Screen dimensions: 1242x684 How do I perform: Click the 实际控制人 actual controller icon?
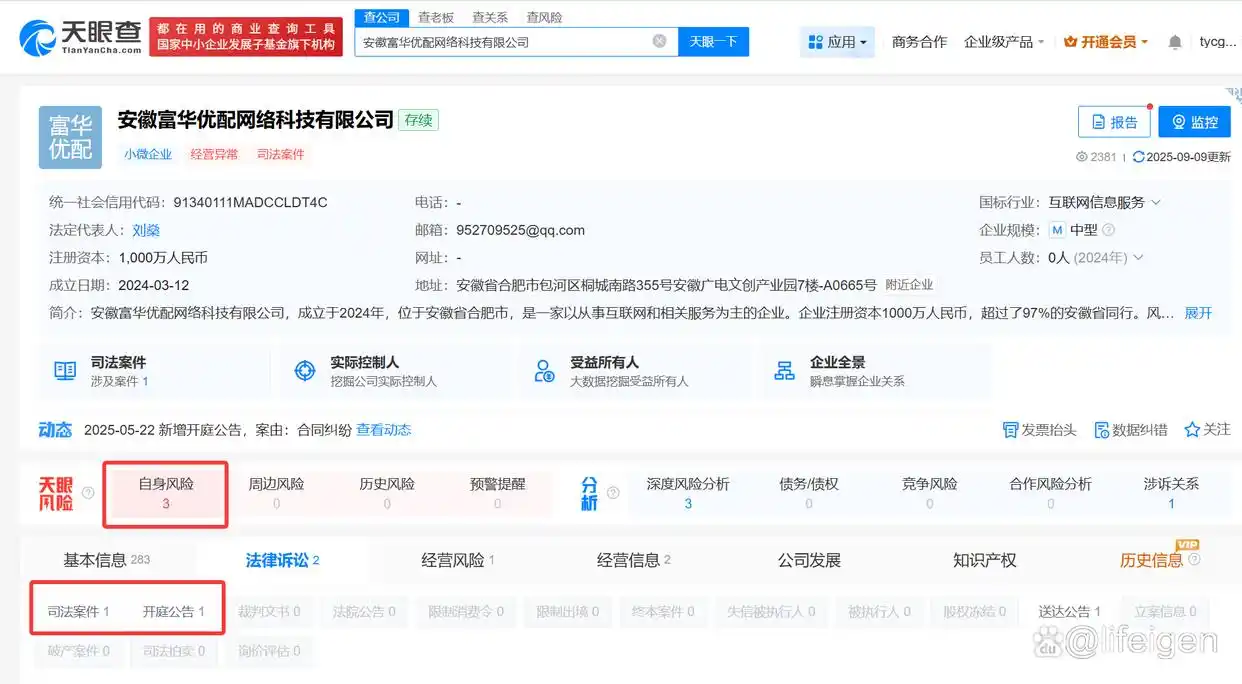point(304,370)
